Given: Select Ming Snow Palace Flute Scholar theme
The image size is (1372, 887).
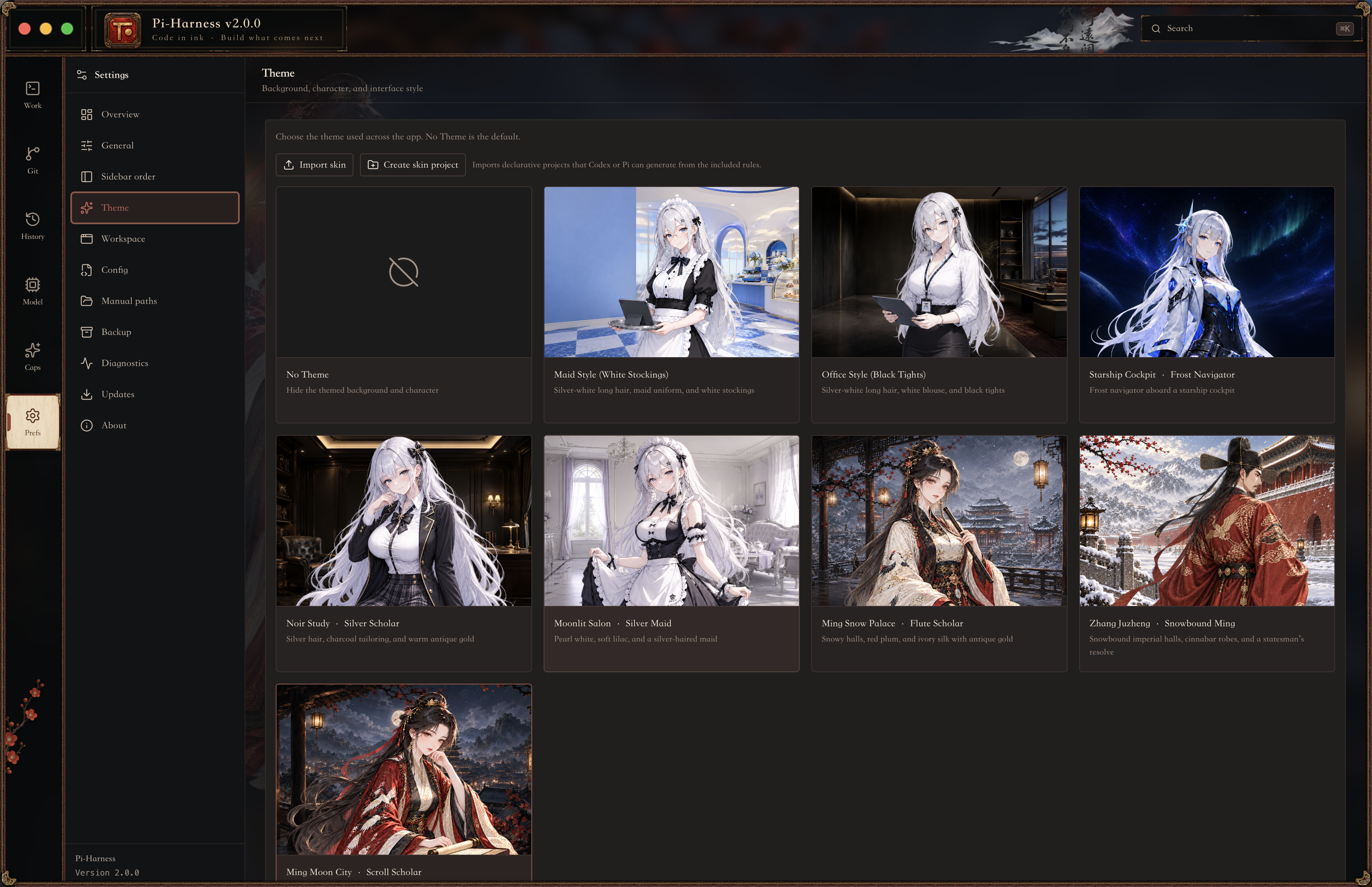Looking at the screenshot, I should click(x=939, y=554).
